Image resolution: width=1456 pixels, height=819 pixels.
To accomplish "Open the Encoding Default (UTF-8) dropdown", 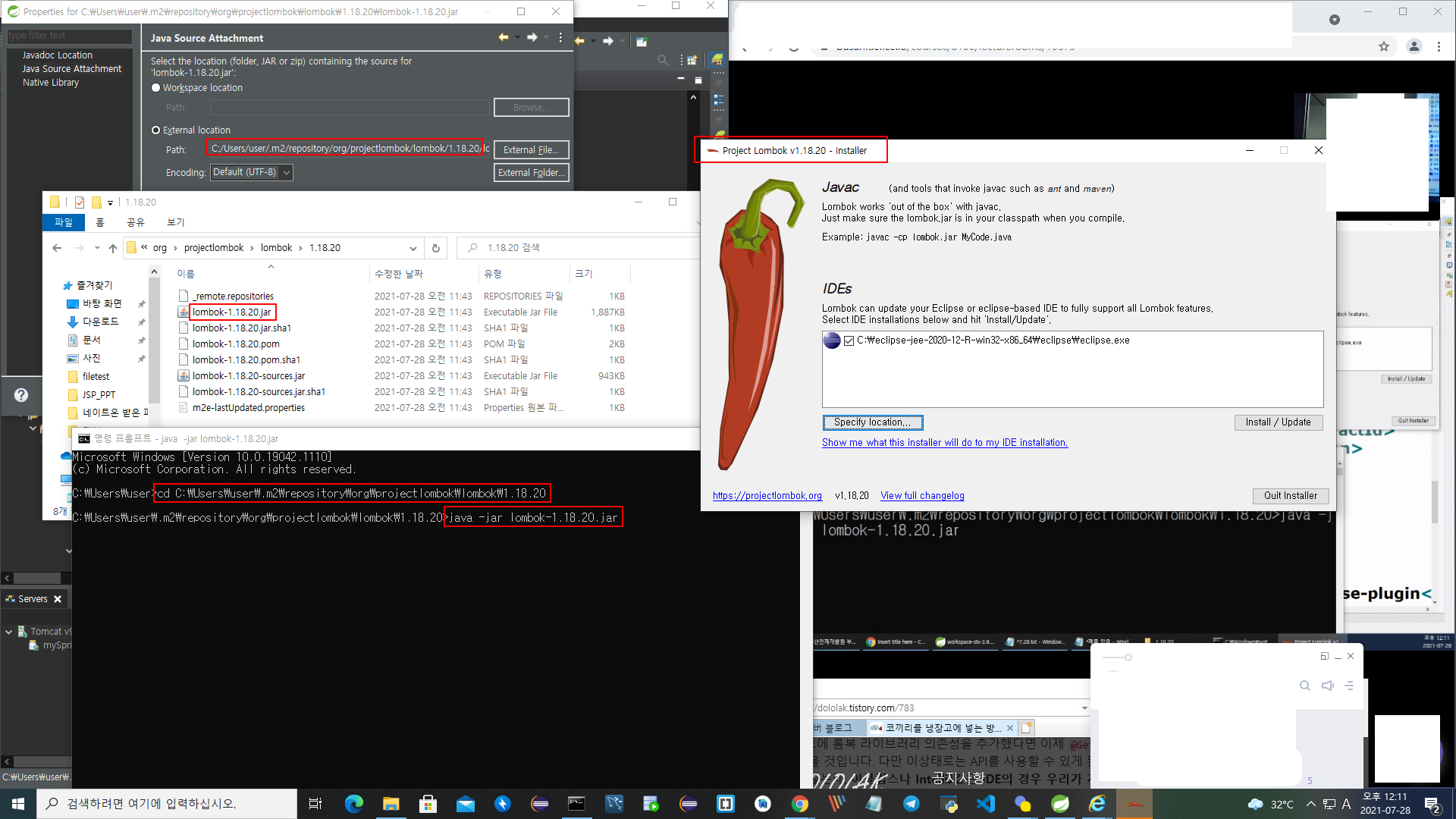I will point(252,173).
